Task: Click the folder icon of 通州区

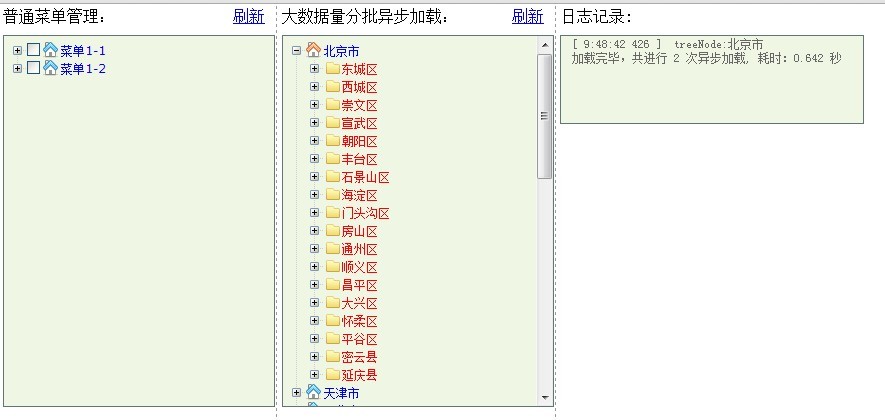Action: pos(332,249)
